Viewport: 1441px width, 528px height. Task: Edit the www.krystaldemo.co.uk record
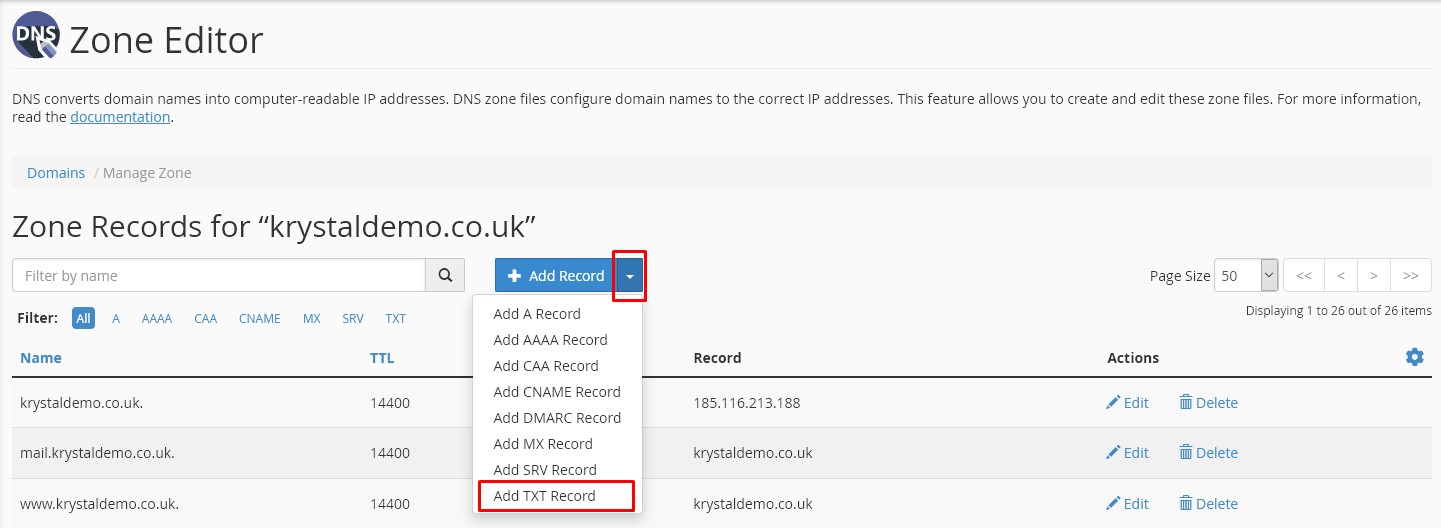coord(1127,504)
